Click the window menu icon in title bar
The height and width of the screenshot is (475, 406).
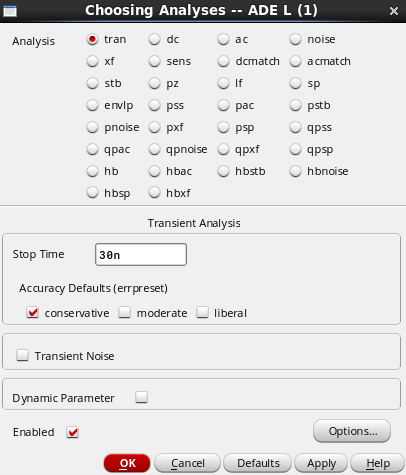point(10,11)
